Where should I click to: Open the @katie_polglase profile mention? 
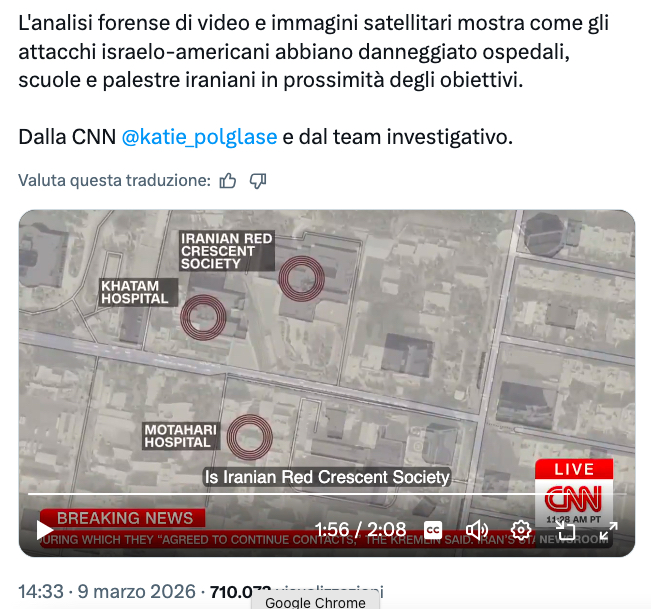(x=199, y=137)
